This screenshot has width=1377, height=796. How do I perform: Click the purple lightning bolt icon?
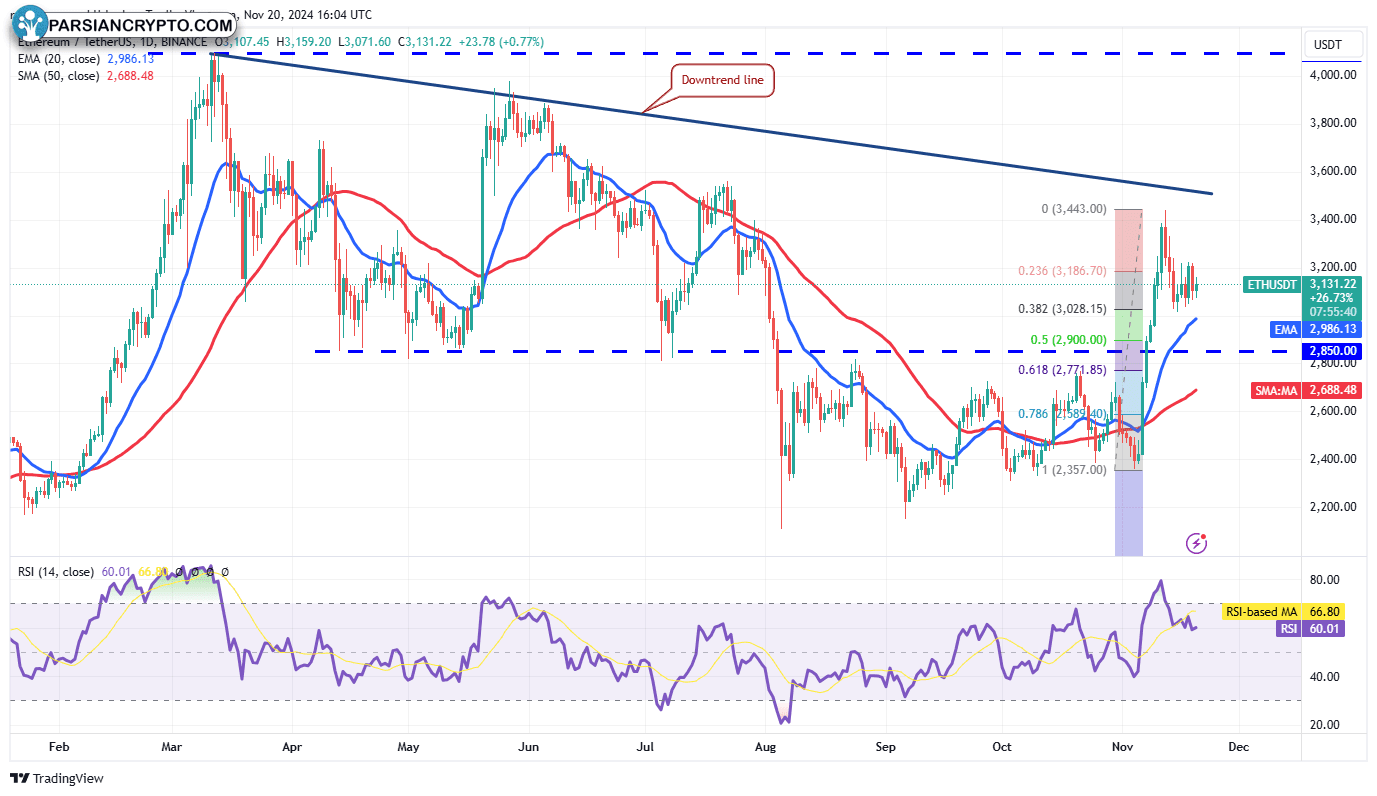[x=1196, y=543]
